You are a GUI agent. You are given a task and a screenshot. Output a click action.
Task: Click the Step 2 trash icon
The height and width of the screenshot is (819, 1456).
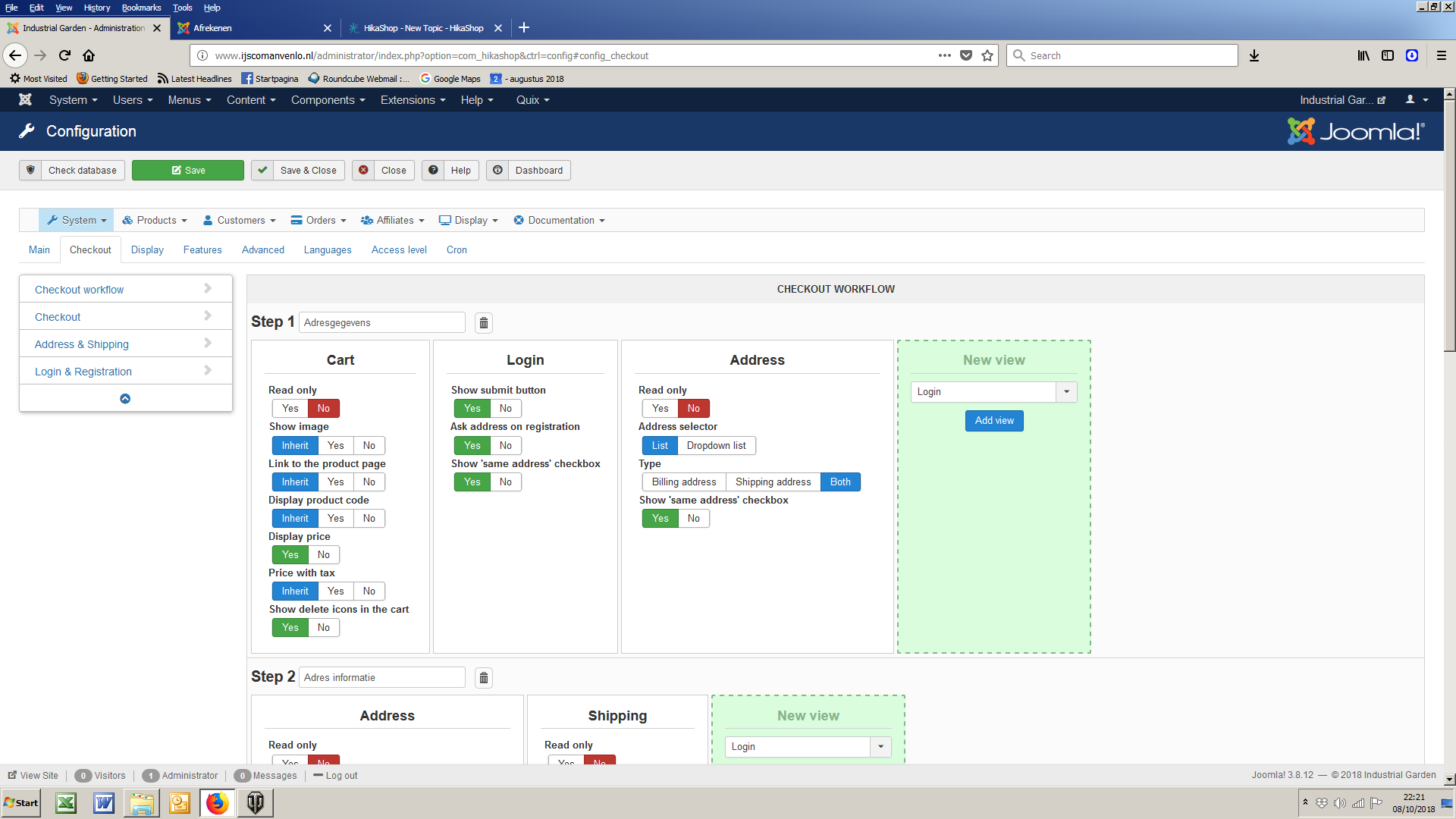click(484, 678)
